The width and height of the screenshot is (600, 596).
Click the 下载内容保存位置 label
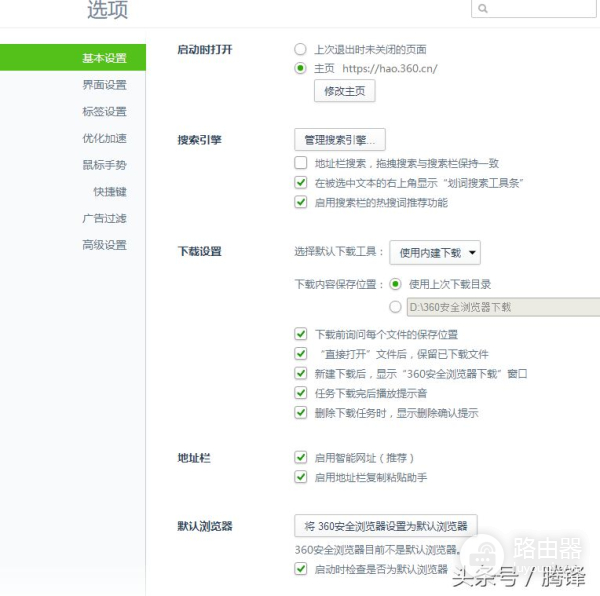pyautogui.click(x=339, y=284)
